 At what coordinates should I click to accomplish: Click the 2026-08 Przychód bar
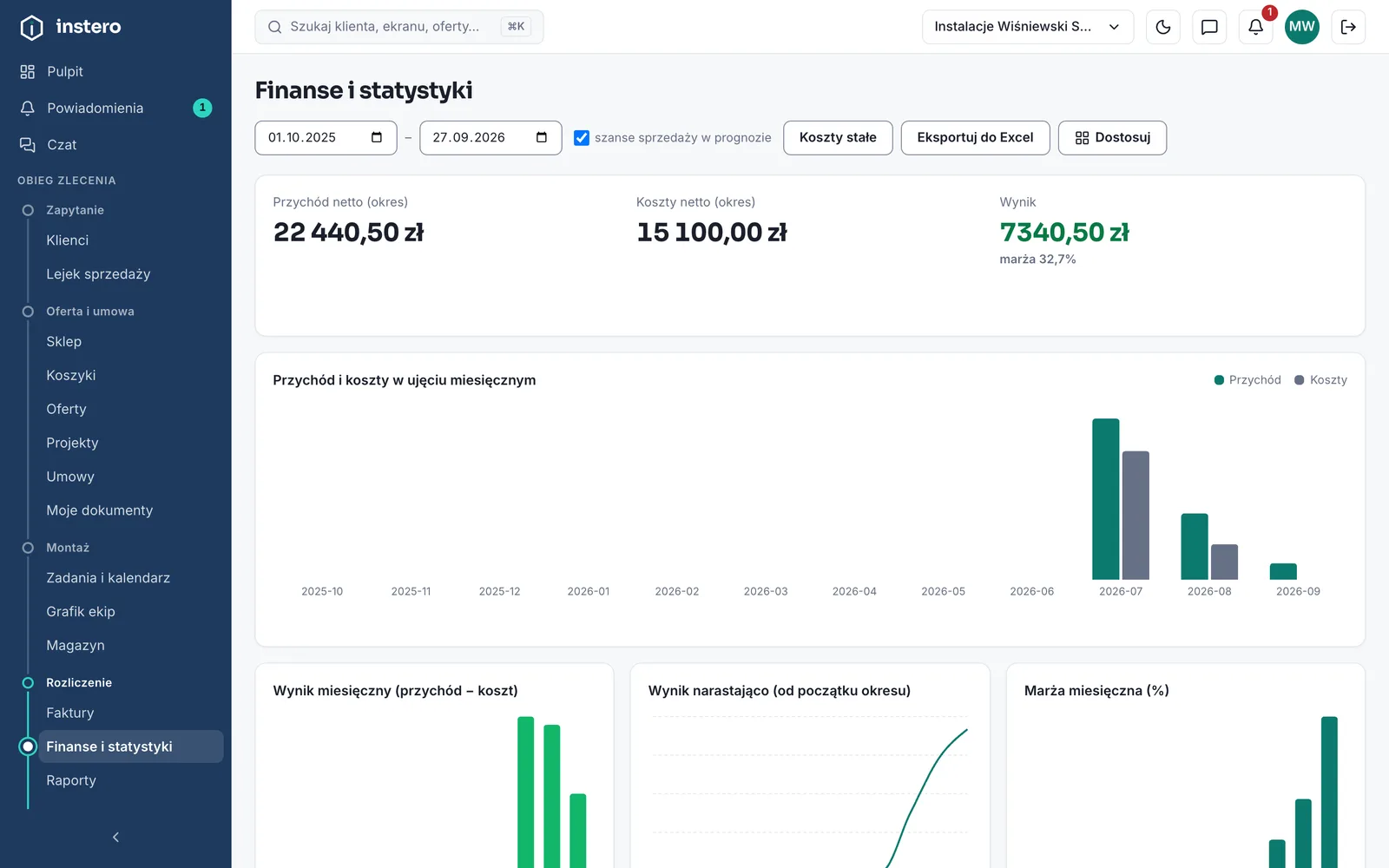(1195, 547)
